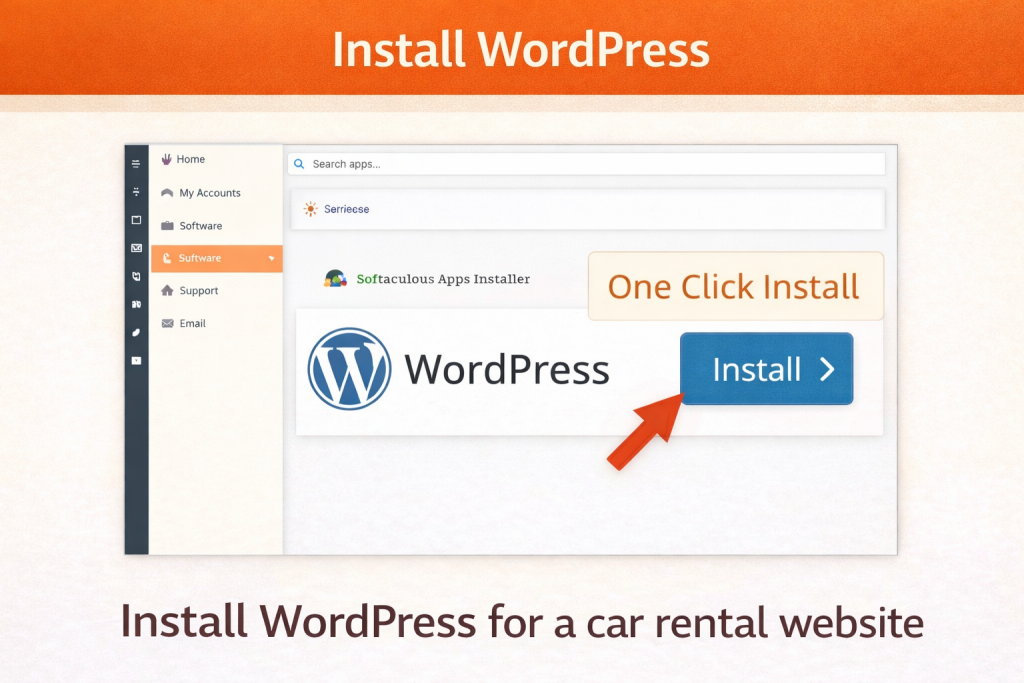Viewport: 1024px width, 683px height.
Task: Click the Search apps input field
Action: (x=586, y=164)
